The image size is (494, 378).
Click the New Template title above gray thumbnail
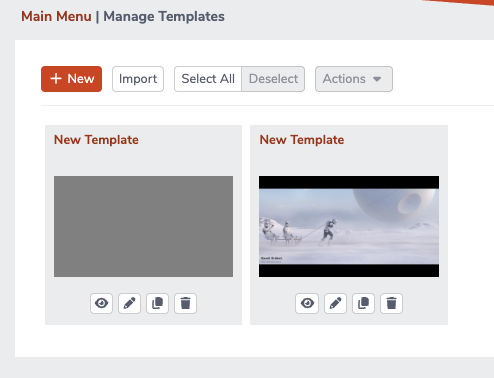(x=96, y=140)
